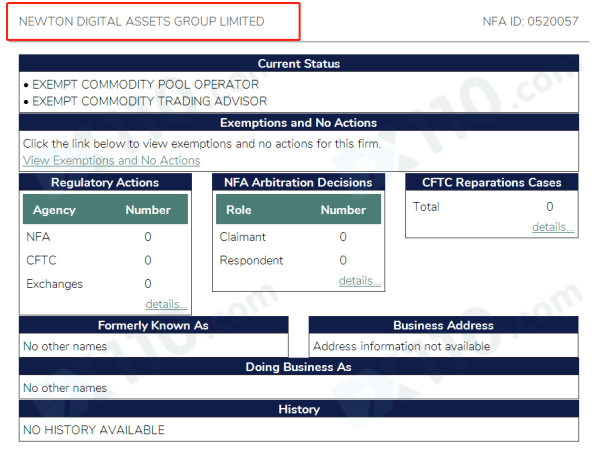Click the Doing Business As header
Screen dimensions: 610x457
click(x=298, y=368)
